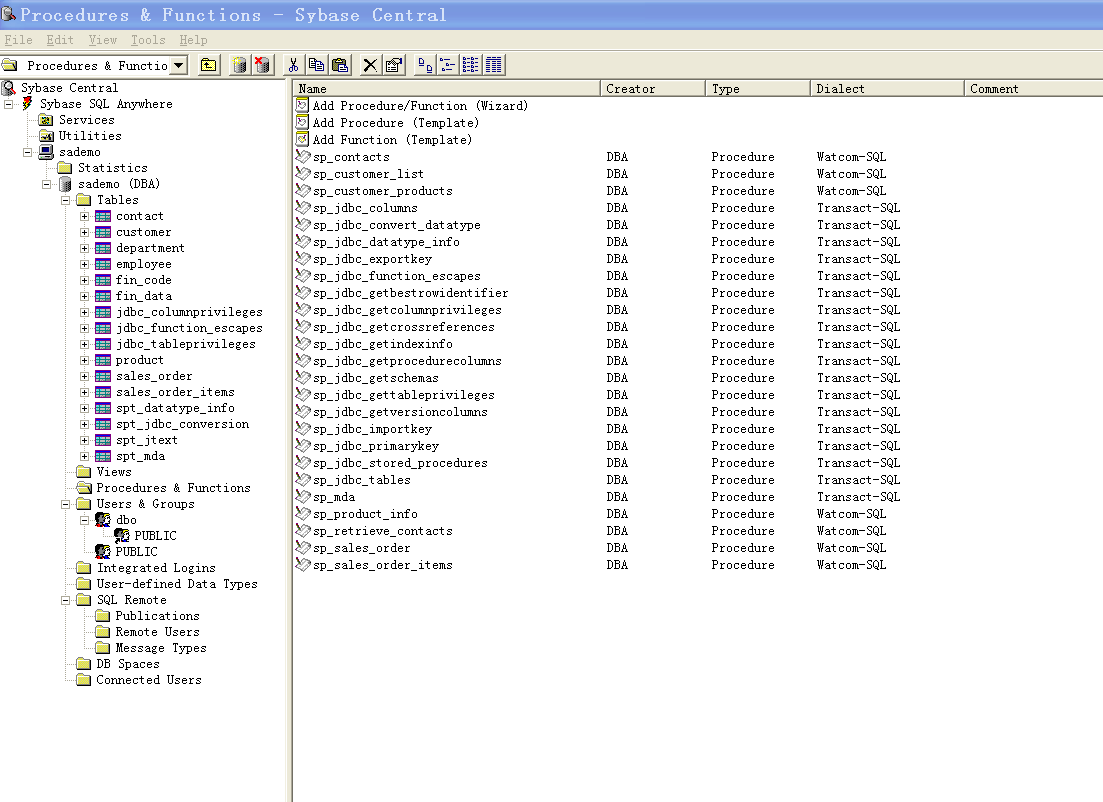This screenshot has height=802, width=1103.
Task: Switch to Large Icons view
Action: click(x=425, y=65)
